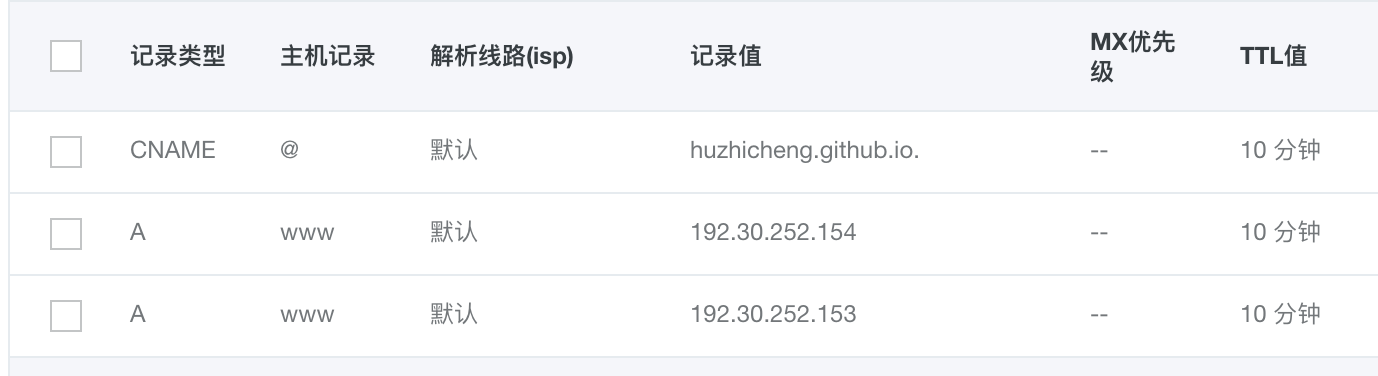Screen dimensions: 1378x376
Task: Click the 192.30.252.153 record value
Action: pos(773,315)
